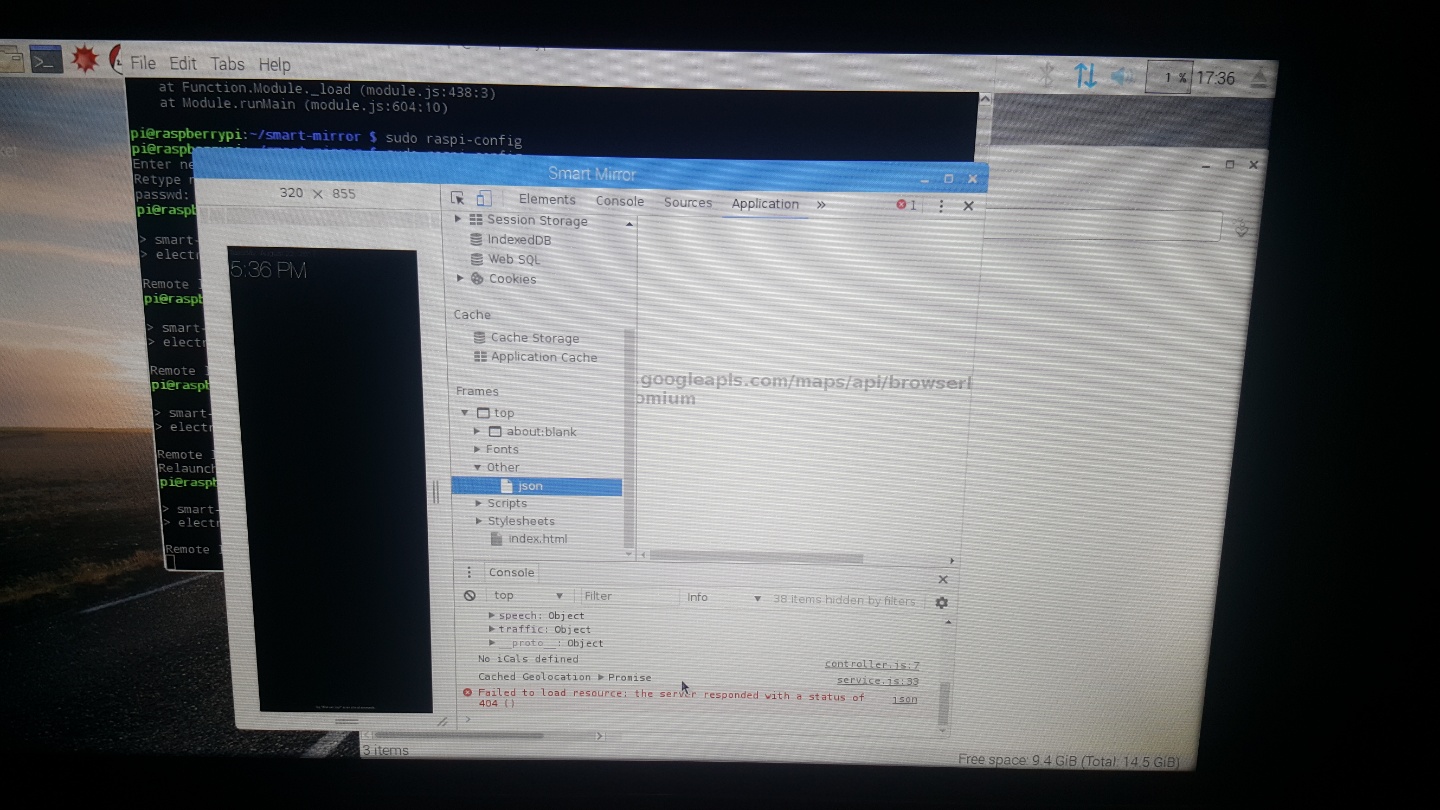The height and width of the screenshot is (810, 1440).
Task: Open the Tabs menu of the terminal window
Action: tap(227, 63)
